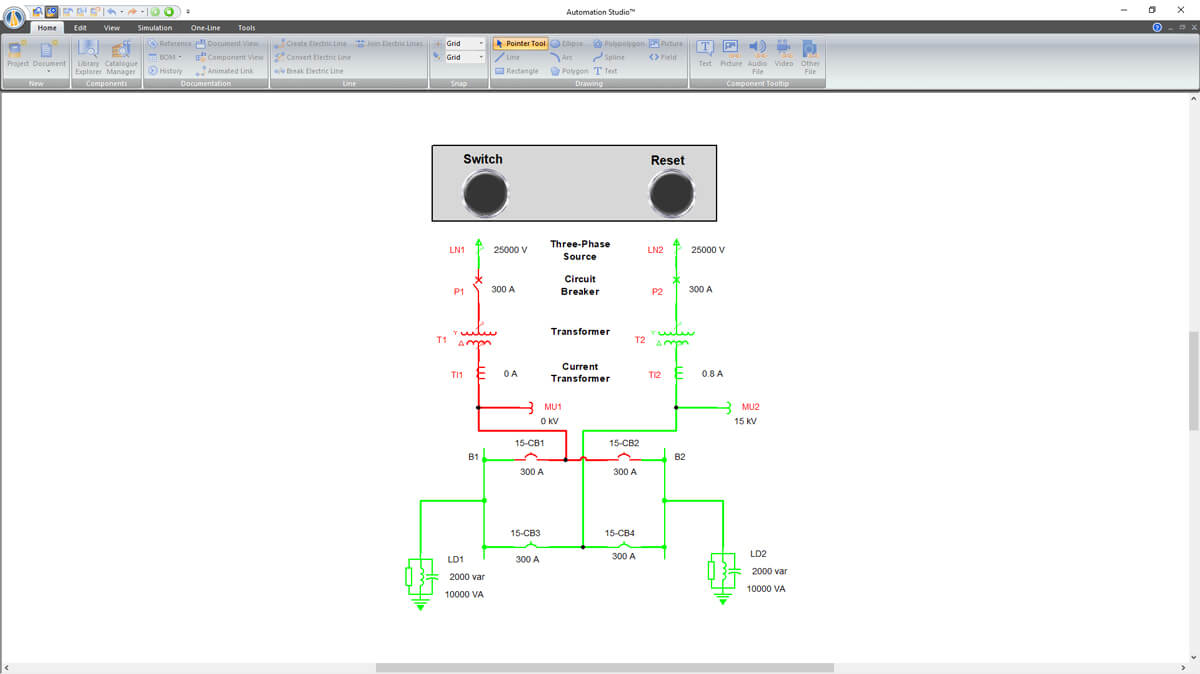Image resolution: width=1200 pixels, height=674 pixels.
Task: Switch to Document View
Action: tap(227, 44)
